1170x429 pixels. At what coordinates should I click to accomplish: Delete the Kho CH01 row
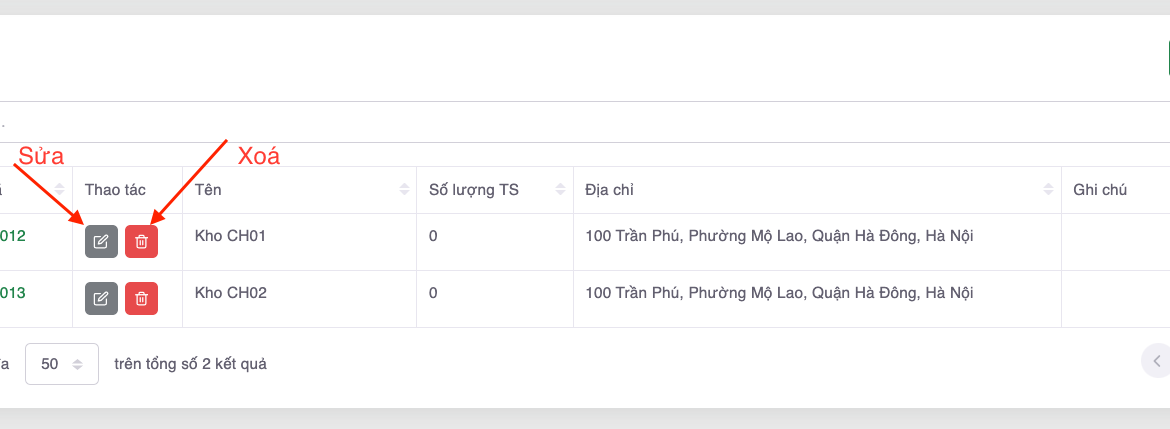pos(141,242)
